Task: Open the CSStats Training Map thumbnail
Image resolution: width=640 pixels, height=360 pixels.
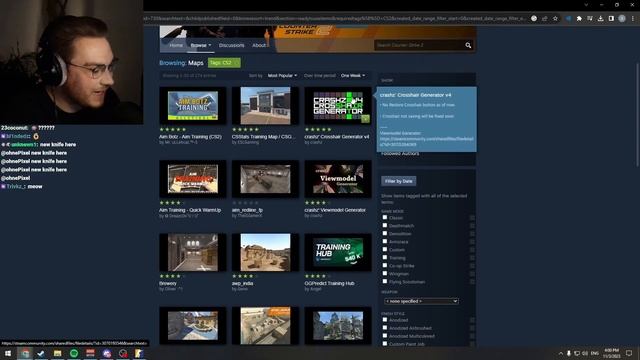Action: click(x=265, y=106)
